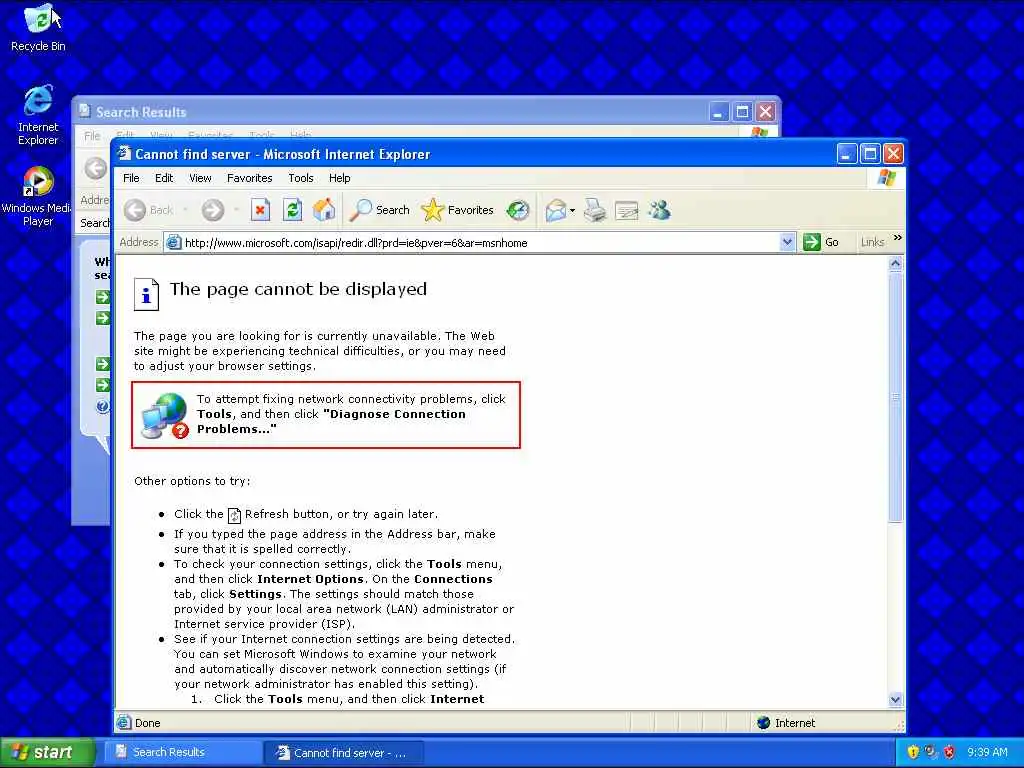Open the Back button history dropdown arrow

(x=185, y=210)
